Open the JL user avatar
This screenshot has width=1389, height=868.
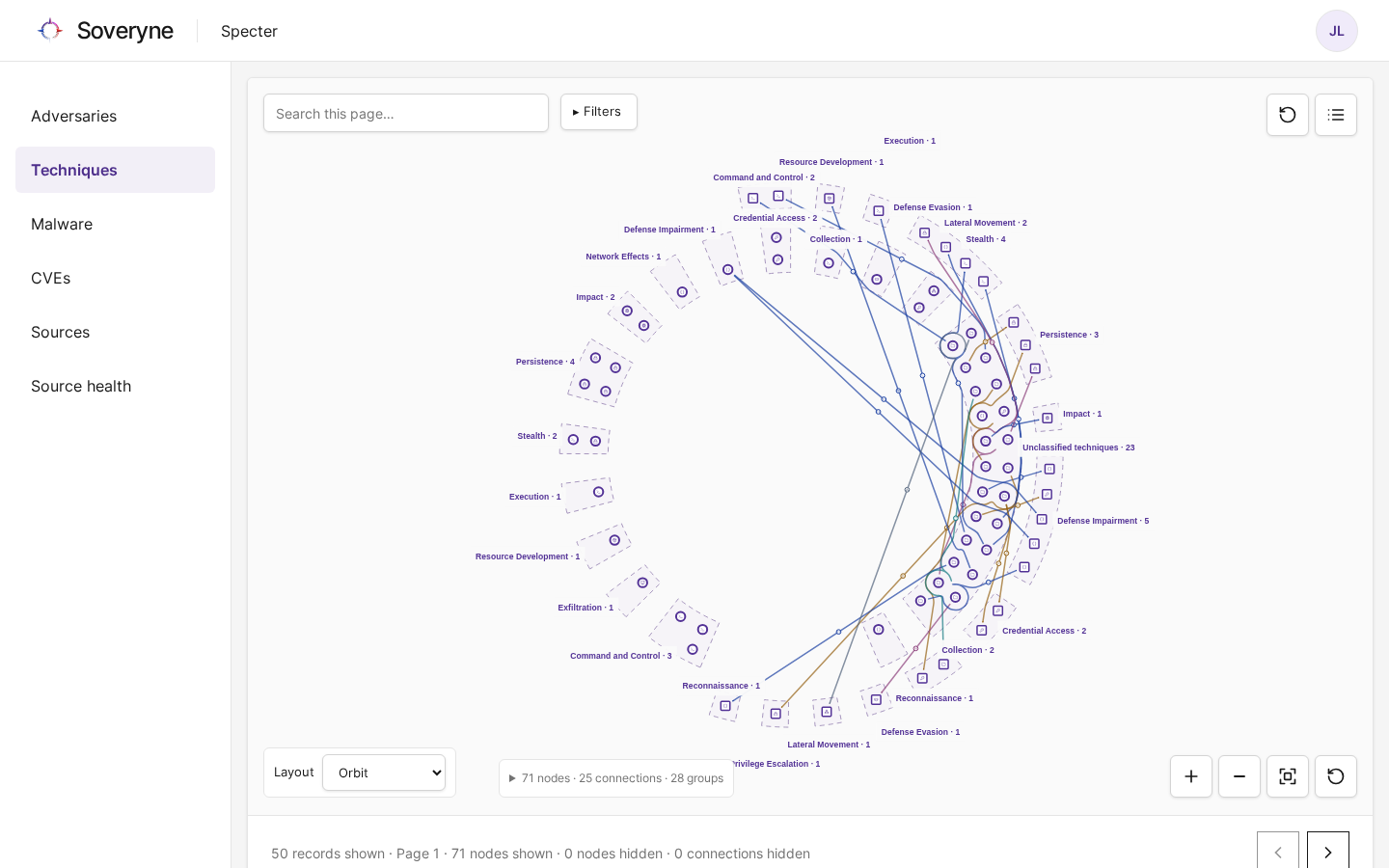tap(1337, 31)
